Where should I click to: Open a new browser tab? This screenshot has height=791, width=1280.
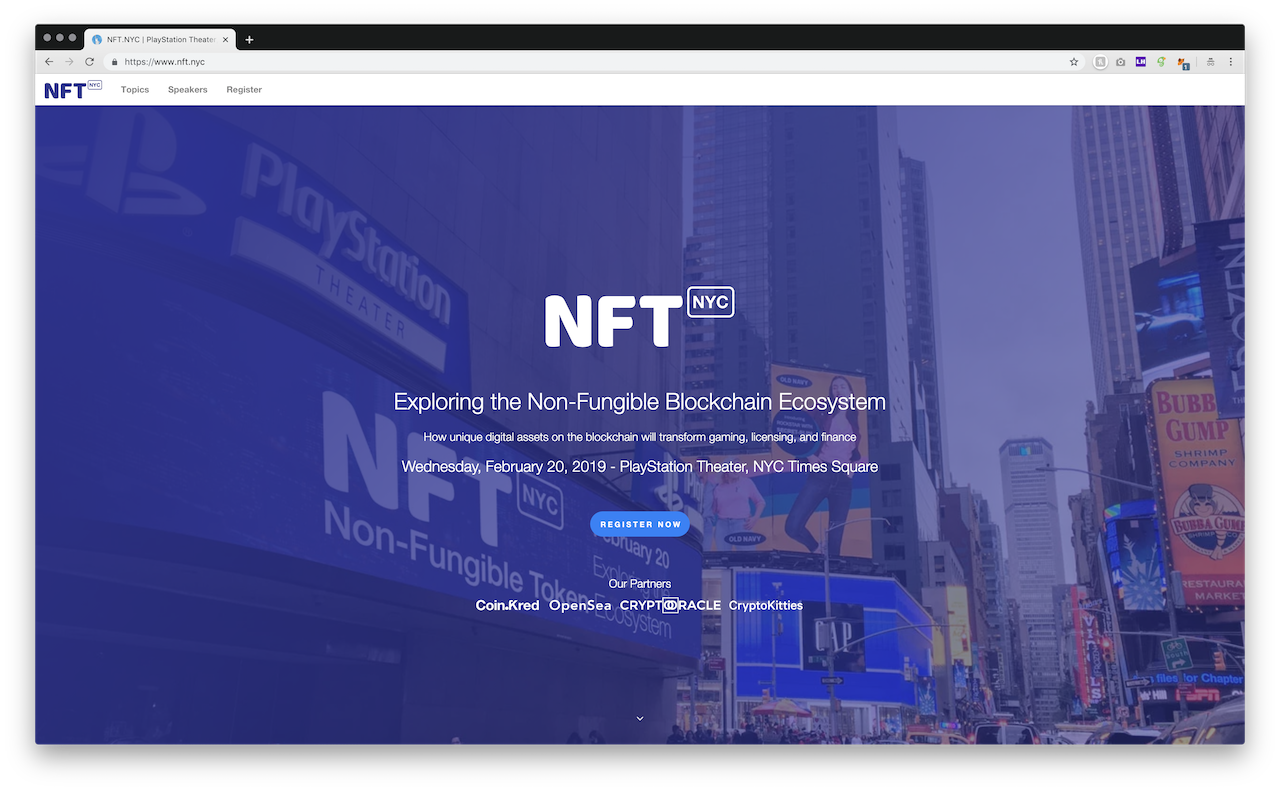coord(249,40)
